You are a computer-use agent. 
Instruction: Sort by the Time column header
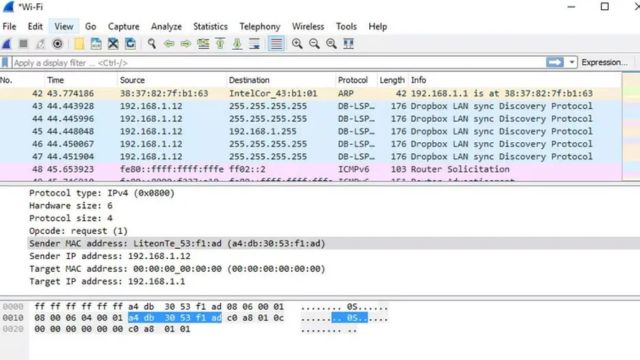coord(81,80)
